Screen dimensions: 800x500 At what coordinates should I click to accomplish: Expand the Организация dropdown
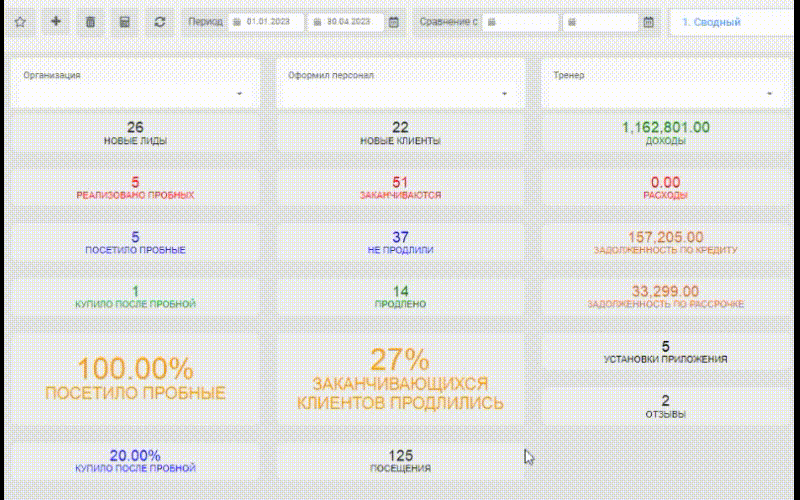click(x=136, y=84)
